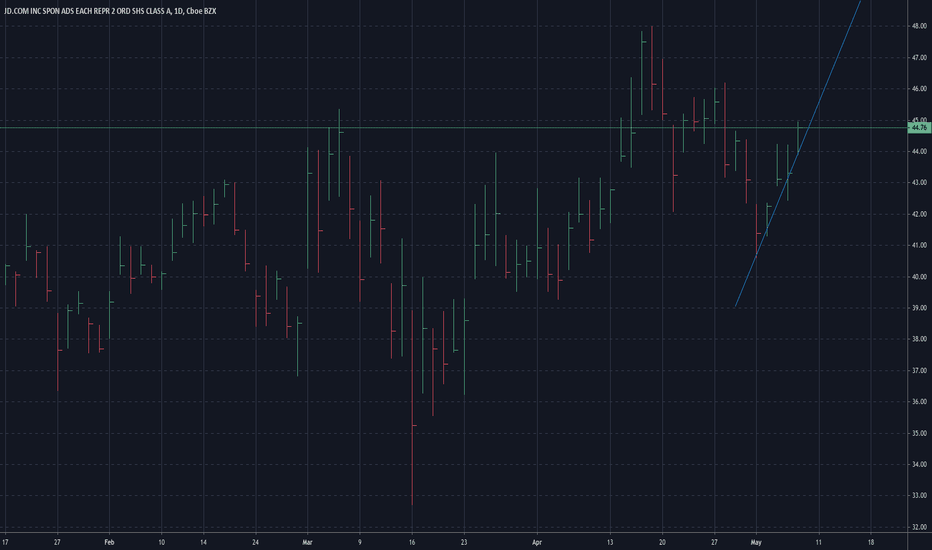
Task: Click the 36.00 price axis label
Action: pos(919,402)
